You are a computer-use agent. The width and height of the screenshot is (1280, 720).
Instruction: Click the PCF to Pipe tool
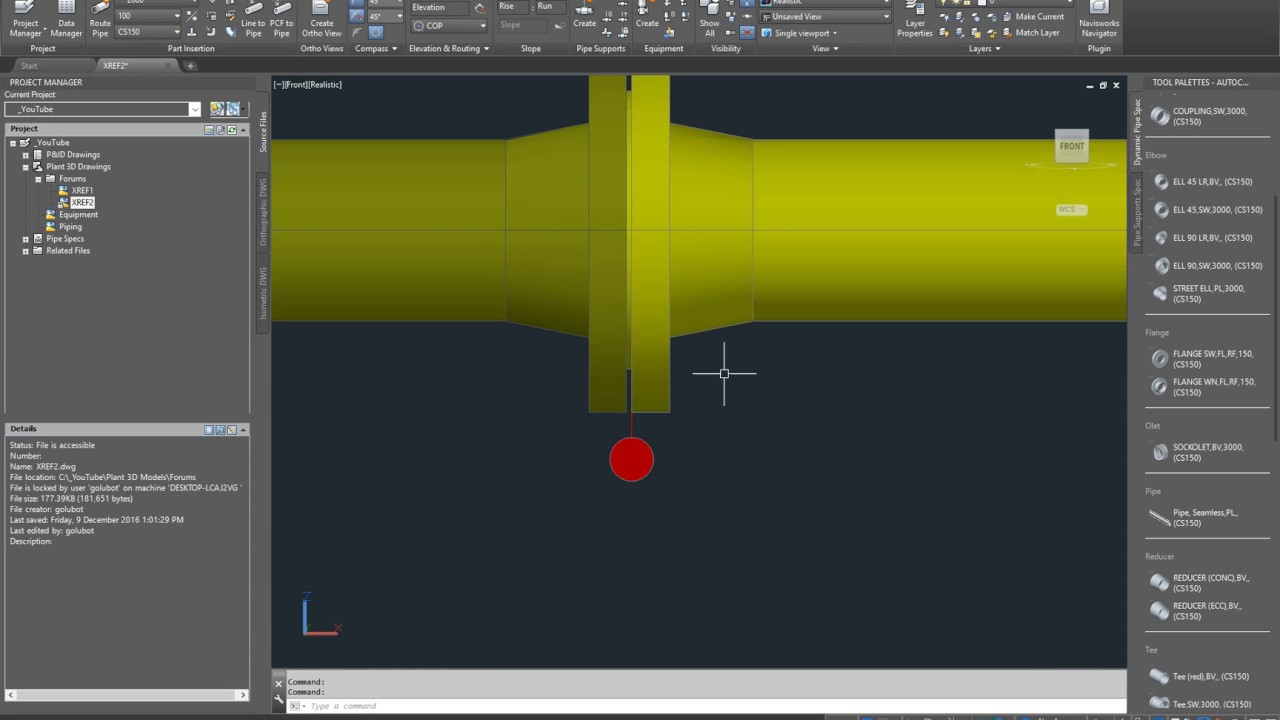coord(282,20)
